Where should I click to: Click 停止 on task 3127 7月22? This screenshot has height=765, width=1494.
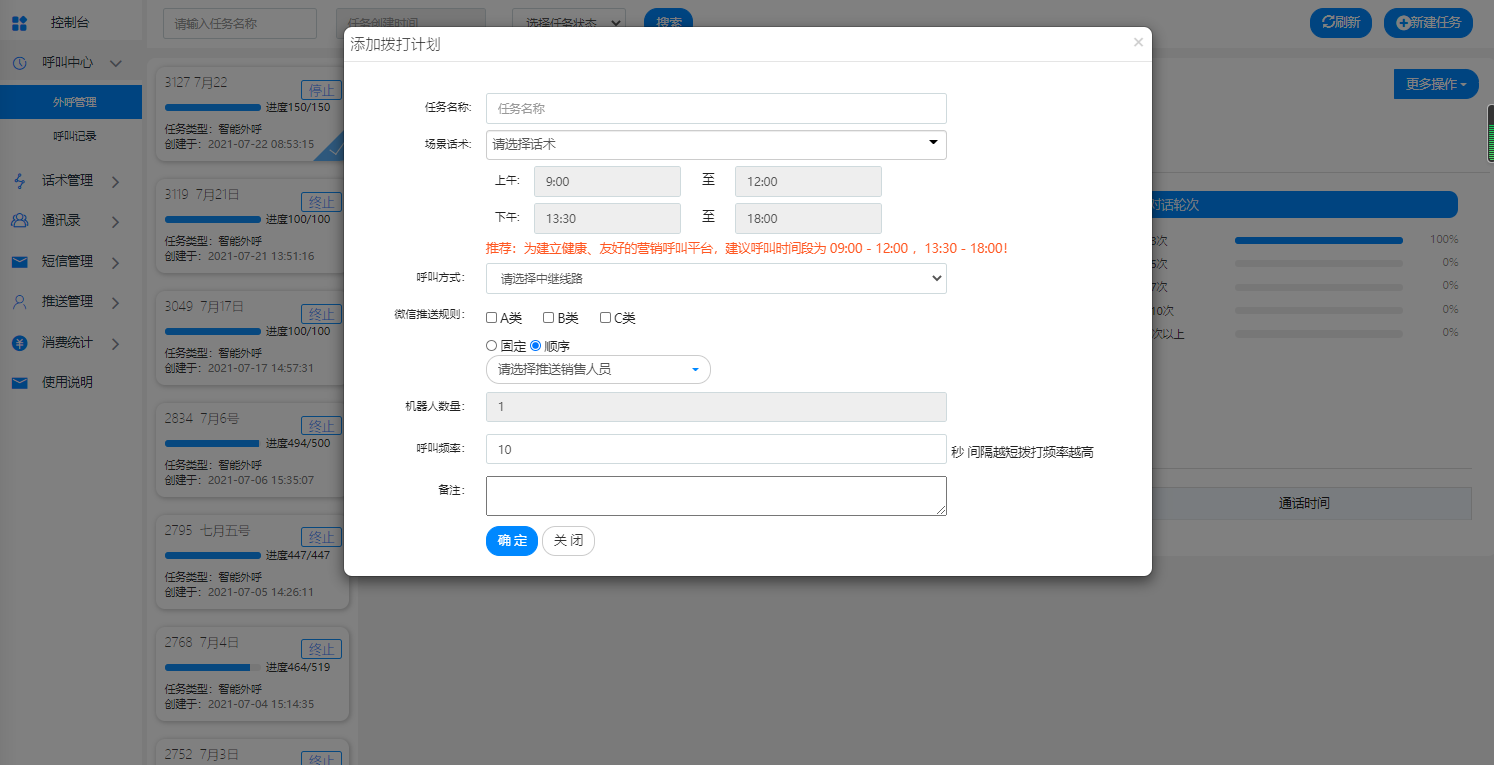322,89
